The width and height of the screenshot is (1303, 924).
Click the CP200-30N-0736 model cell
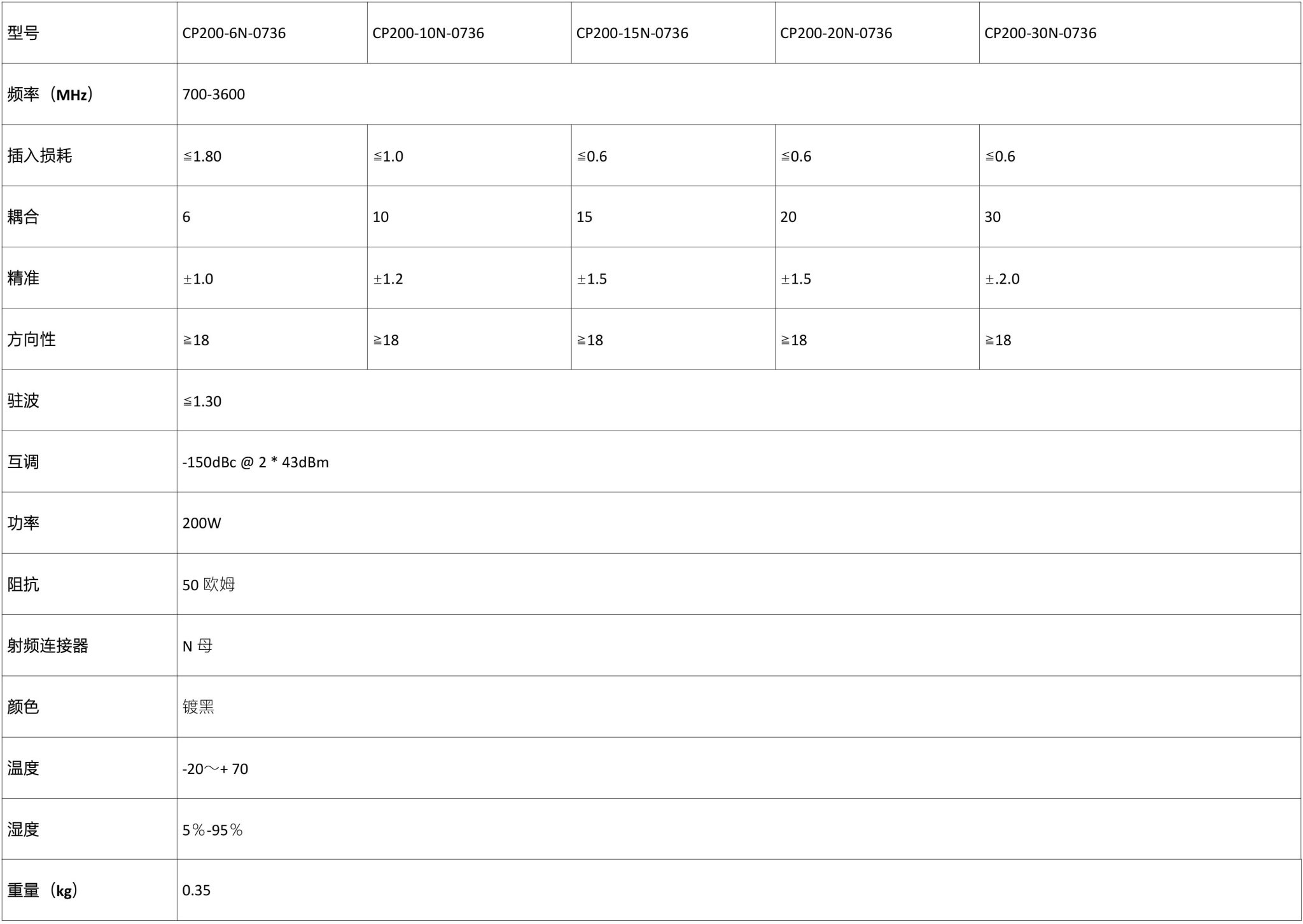tap(1139, 33)
